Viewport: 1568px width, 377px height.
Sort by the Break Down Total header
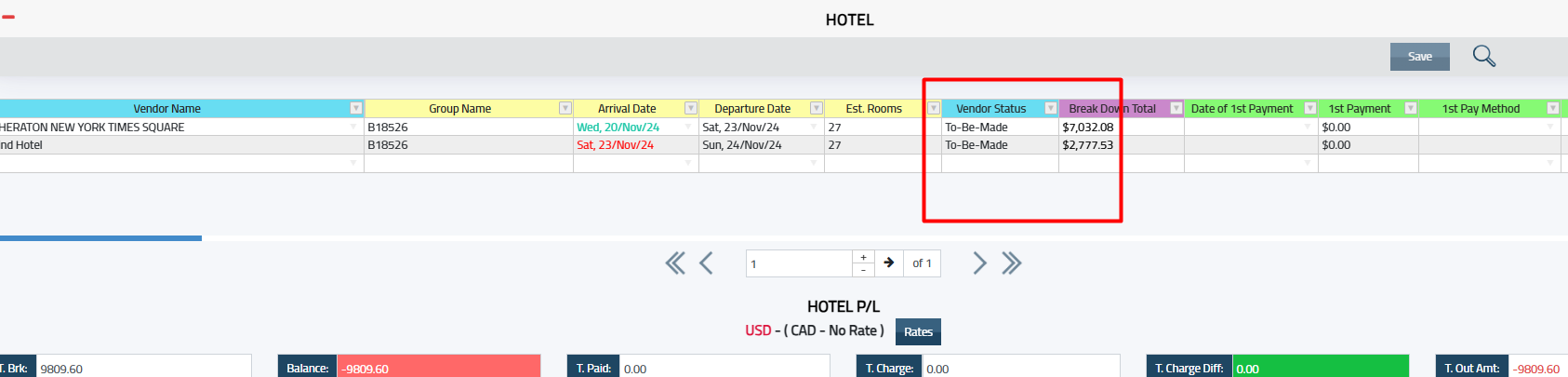(1112, 109)
